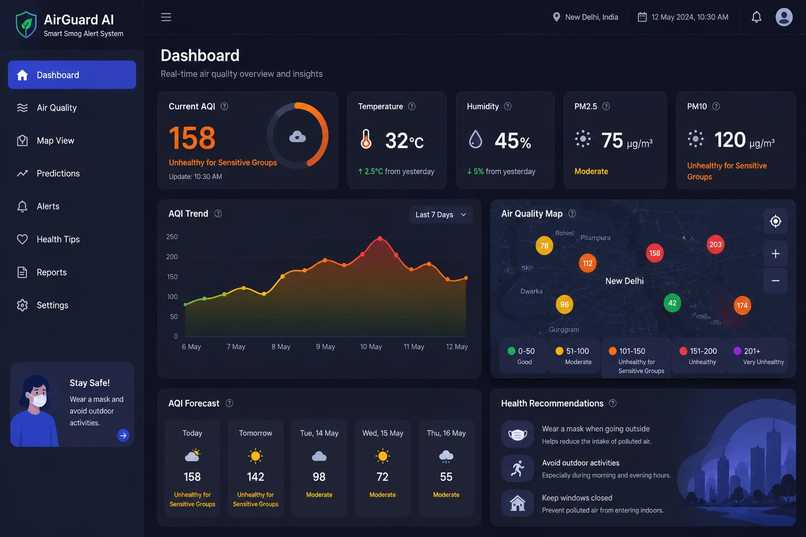Zoom out the map with minus button
Image resolution: width=806 pixels, height=537 pixels.
click(775, 281)
